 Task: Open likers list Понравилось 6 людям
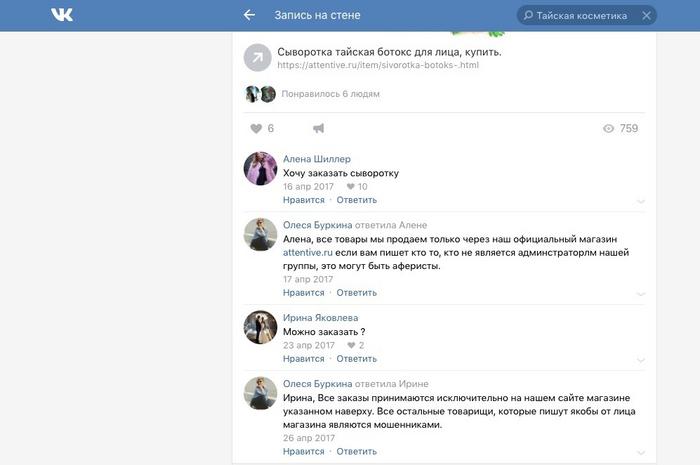[330, 94]
